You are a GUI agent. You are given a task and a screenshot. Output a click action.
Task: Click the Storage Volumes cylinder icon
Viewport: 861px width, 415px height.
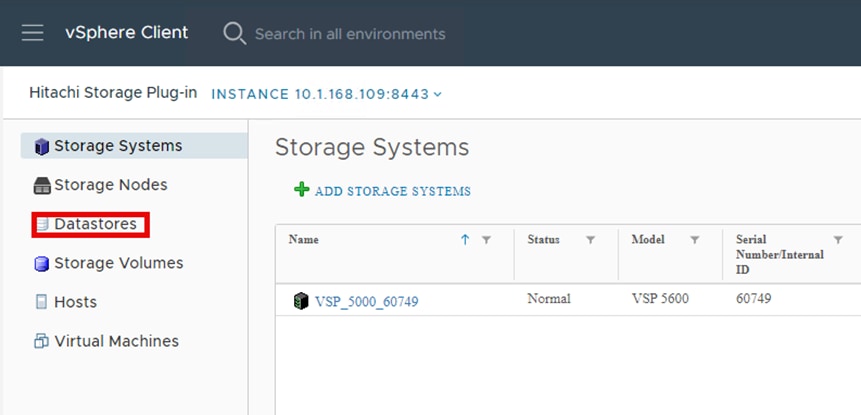click(x=41, y=264)
